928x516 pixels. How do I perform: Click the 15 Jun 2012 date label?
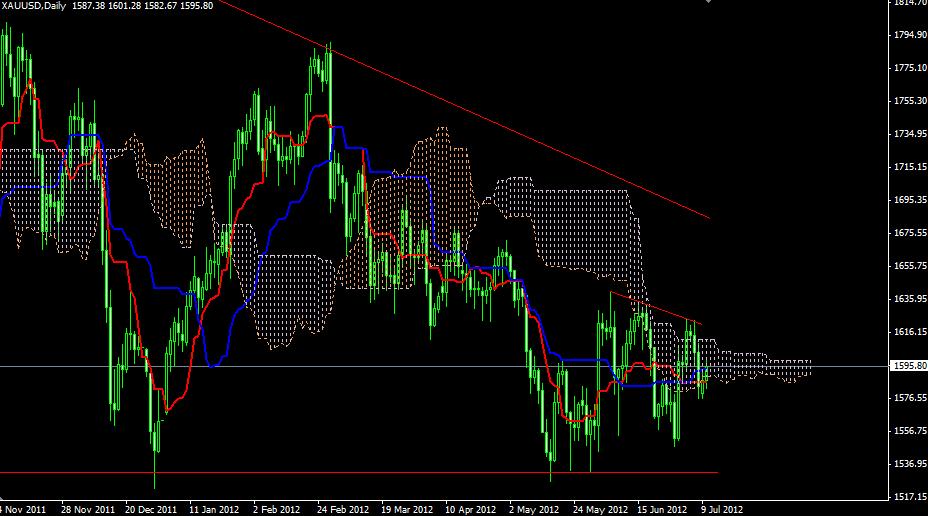pyautogui.click(x=662, y=509)
